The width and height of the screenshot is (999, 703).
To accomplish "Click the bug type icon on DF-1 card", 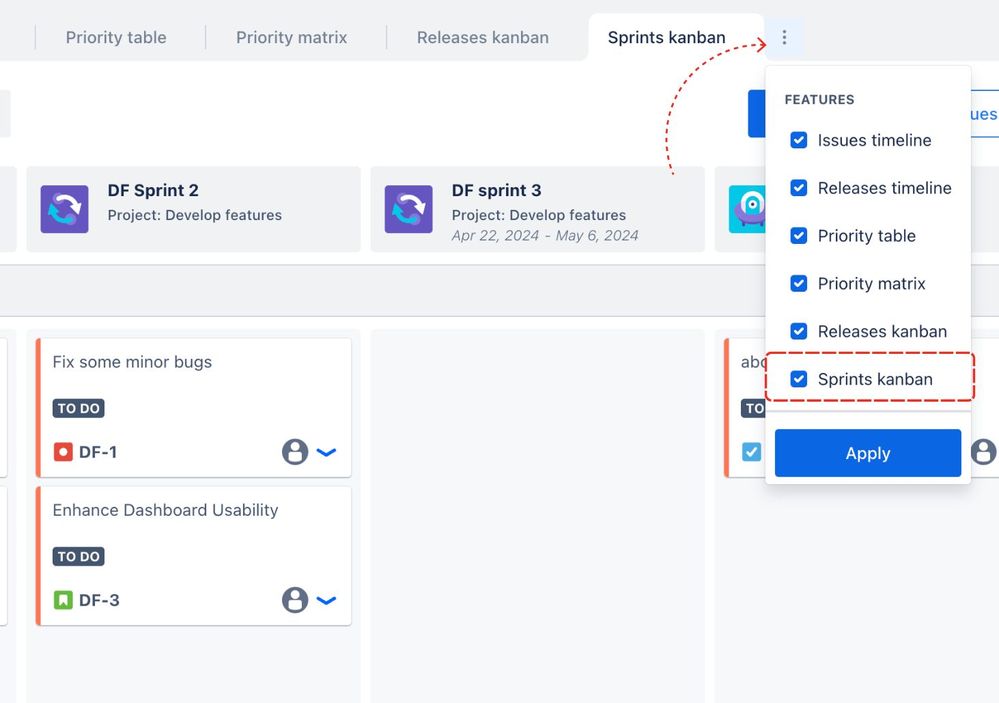I will tap(61, 452).
